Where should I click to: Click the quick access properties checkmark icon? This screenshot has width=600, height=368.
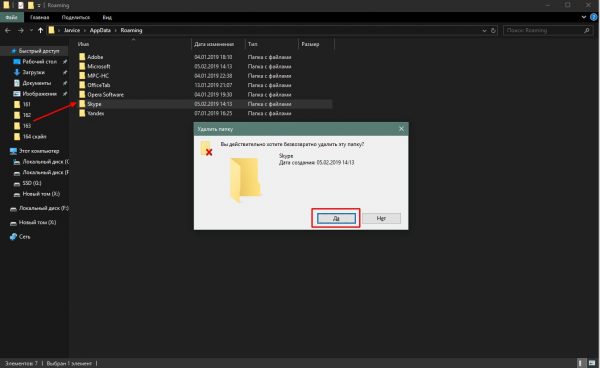[21, 5]
